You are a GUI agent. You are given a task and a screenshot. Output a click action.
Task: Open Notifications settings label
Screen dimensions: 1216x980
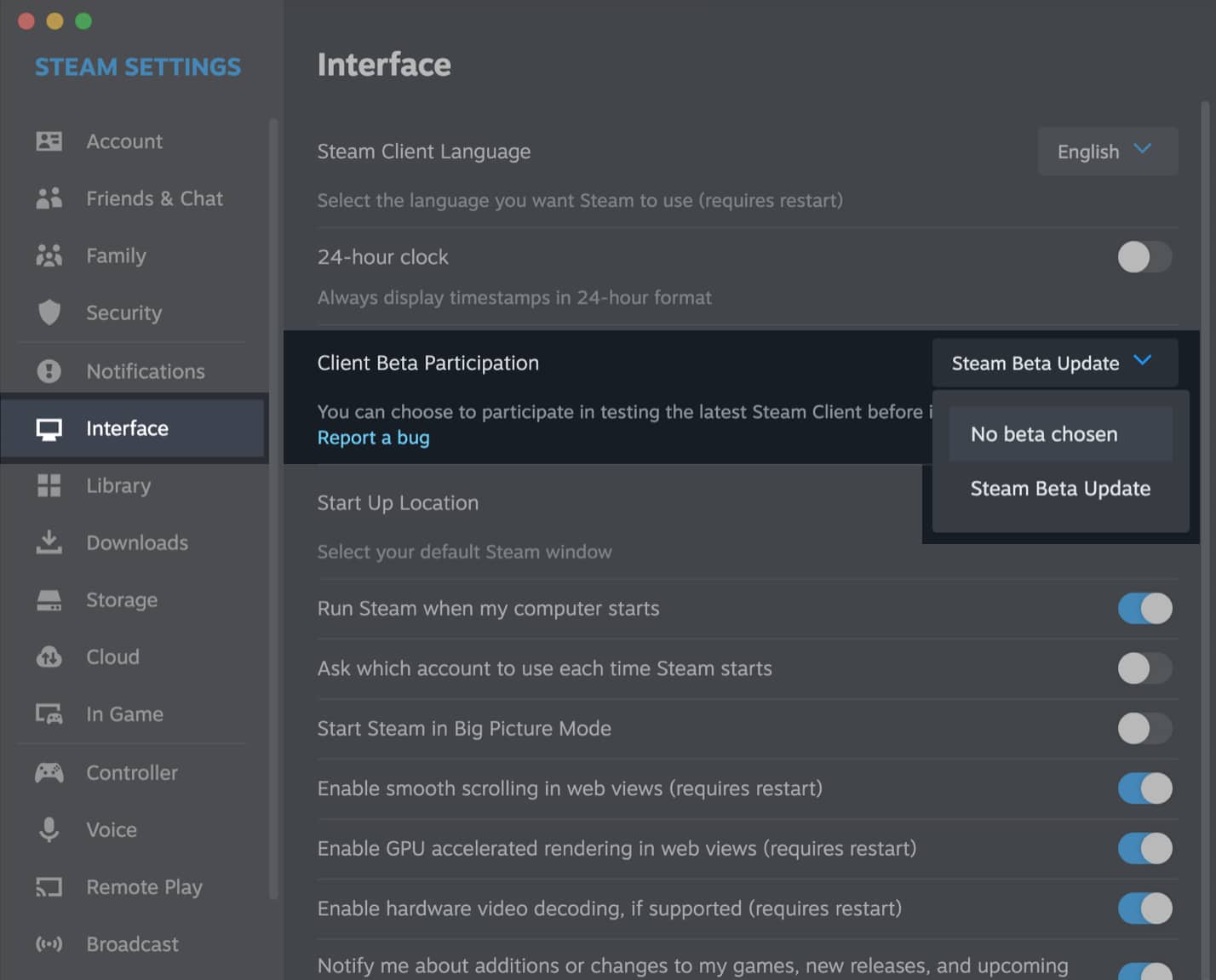(x=146, y=371)
